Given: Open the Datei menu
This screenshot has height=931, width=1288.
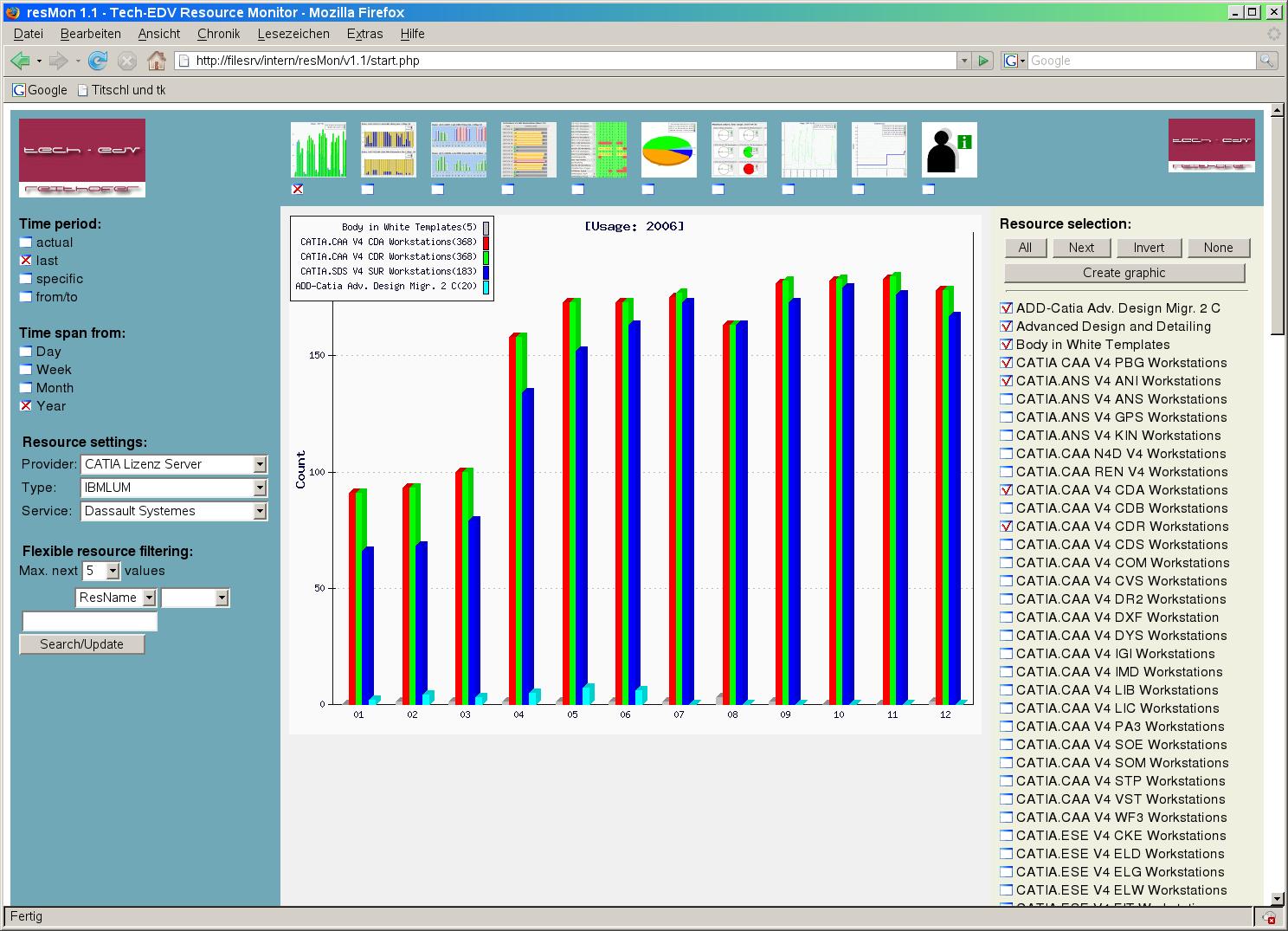Looking at the screenshot, I should [29, 34].
